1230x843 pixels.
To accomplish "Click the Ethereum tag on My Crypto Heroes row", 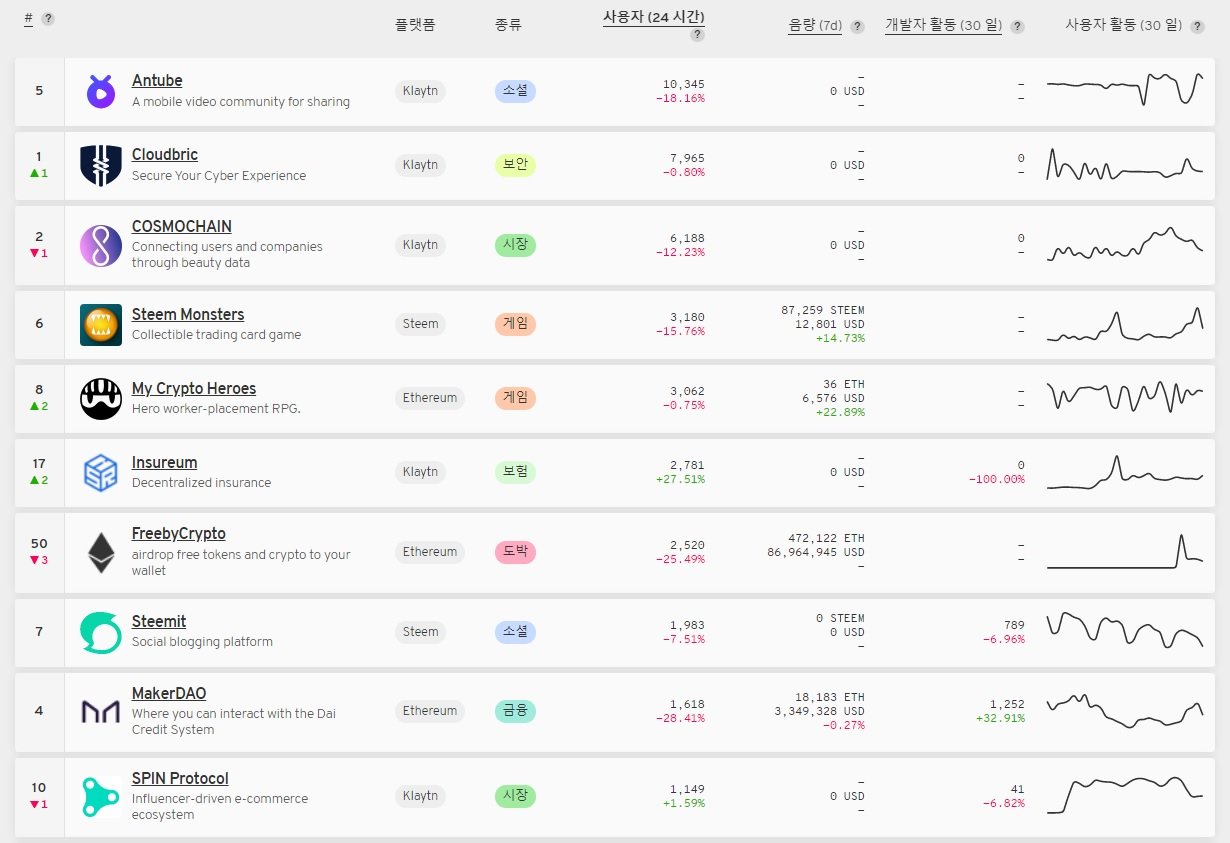I will (430, 398).
